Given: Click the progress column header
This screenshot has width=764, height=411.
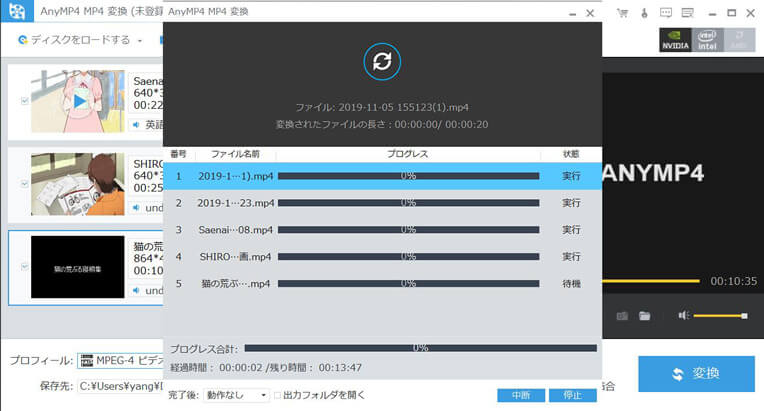Looking at the screenshot, I should [408, 154].
